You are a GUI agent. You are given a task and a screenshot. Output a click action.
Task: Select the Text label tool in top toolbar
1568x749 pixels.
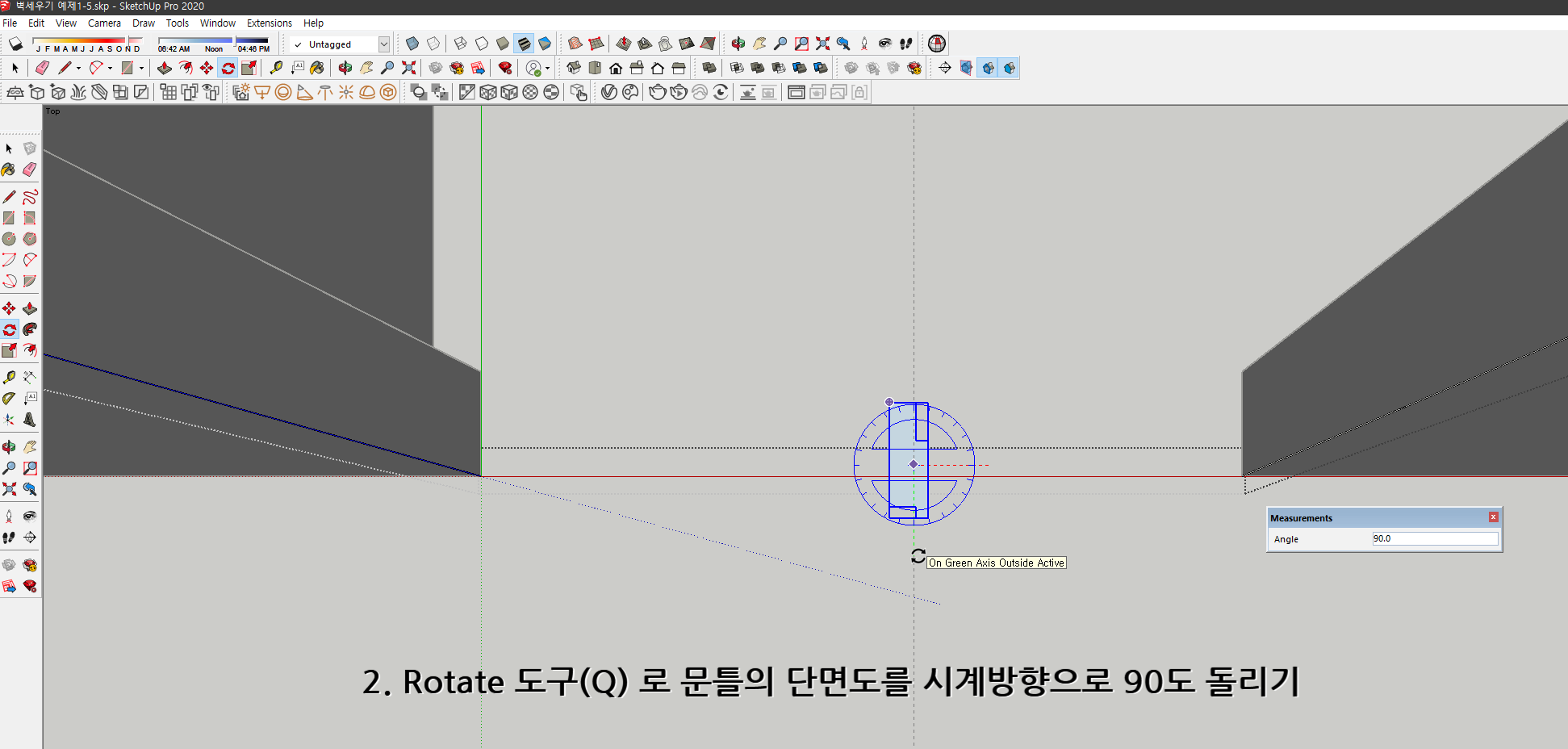point(297,68)
